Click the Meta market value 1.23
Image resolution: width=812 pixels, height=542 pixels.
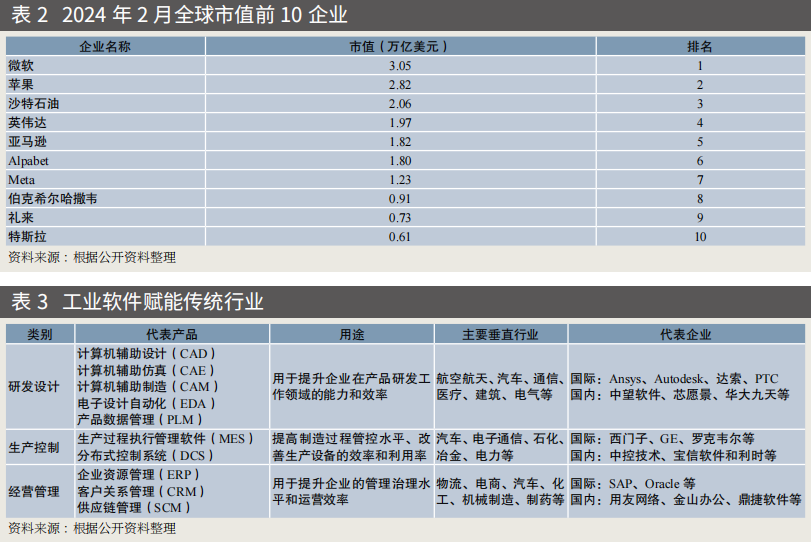coord(399,179)
